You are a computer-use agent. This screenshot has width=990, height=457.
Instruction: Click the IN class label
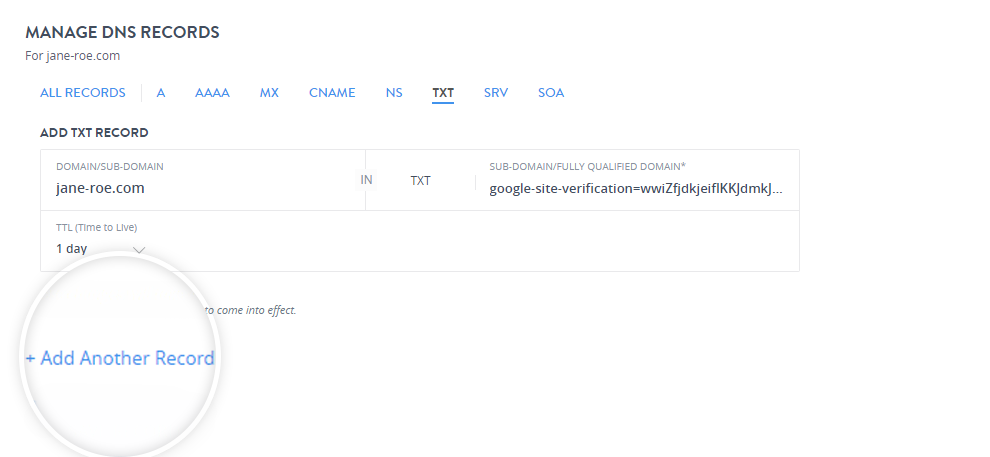[x=366, y=180]
